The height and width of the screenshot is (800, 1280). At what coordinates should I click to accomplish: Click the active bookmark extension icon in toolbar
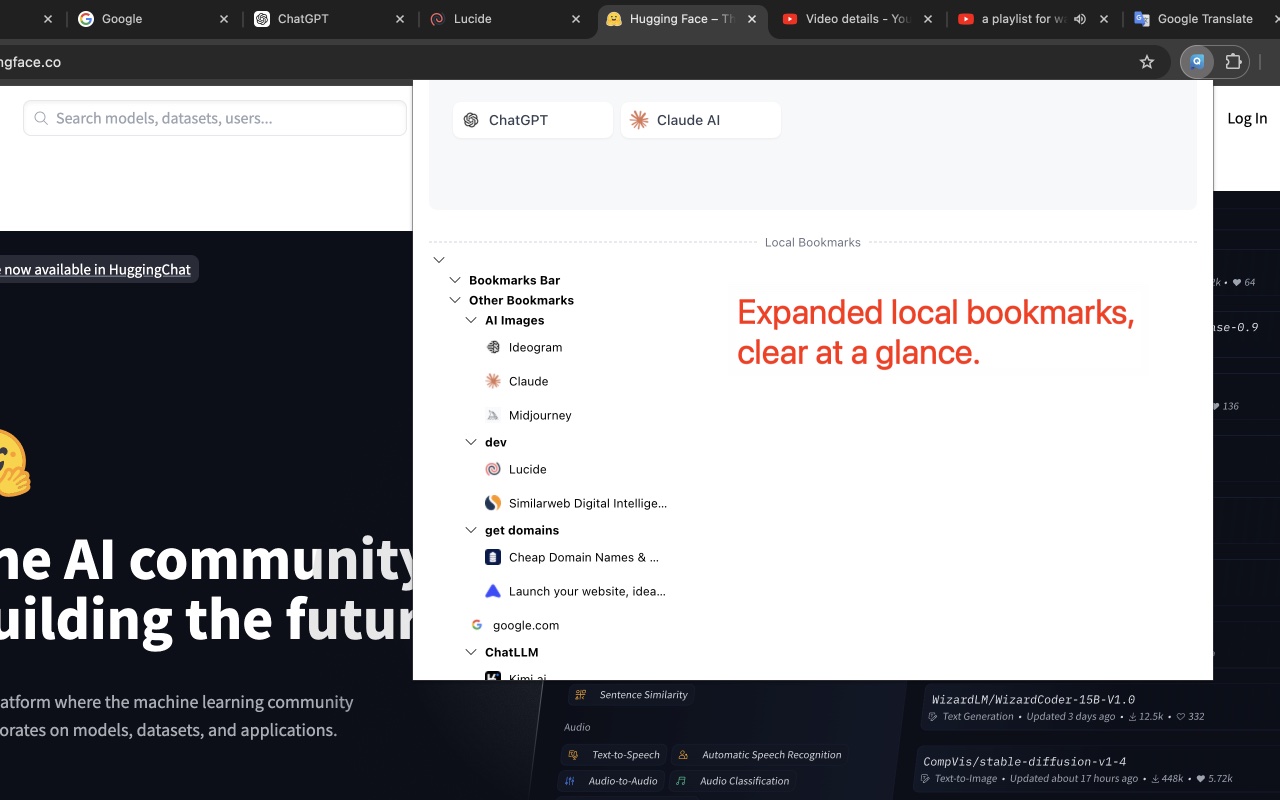(x=1197, y=62)
